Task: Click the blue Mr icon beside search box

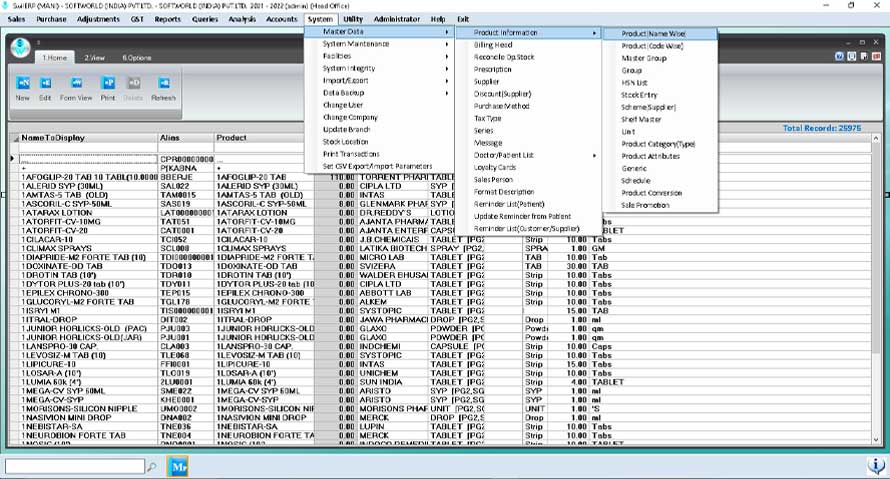Action: pos(178,467)
